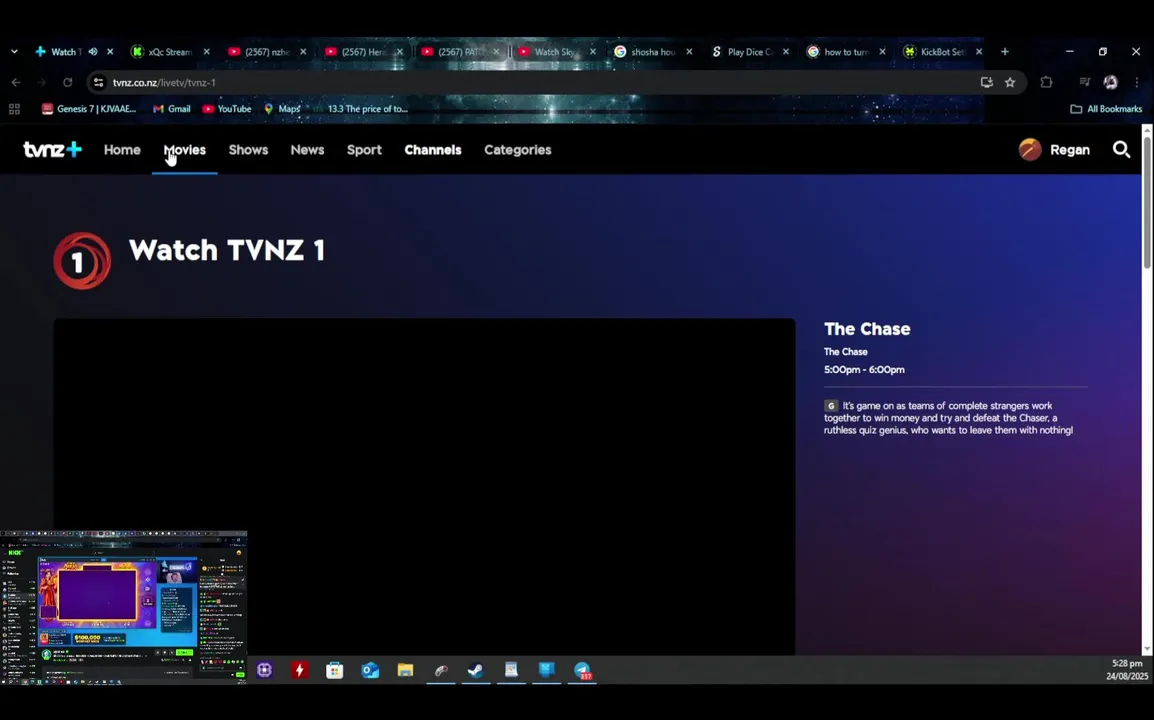Open media controls icon in Chrome toolbar
This screenshot has width=1154, height=720.
pos(1084,82)
